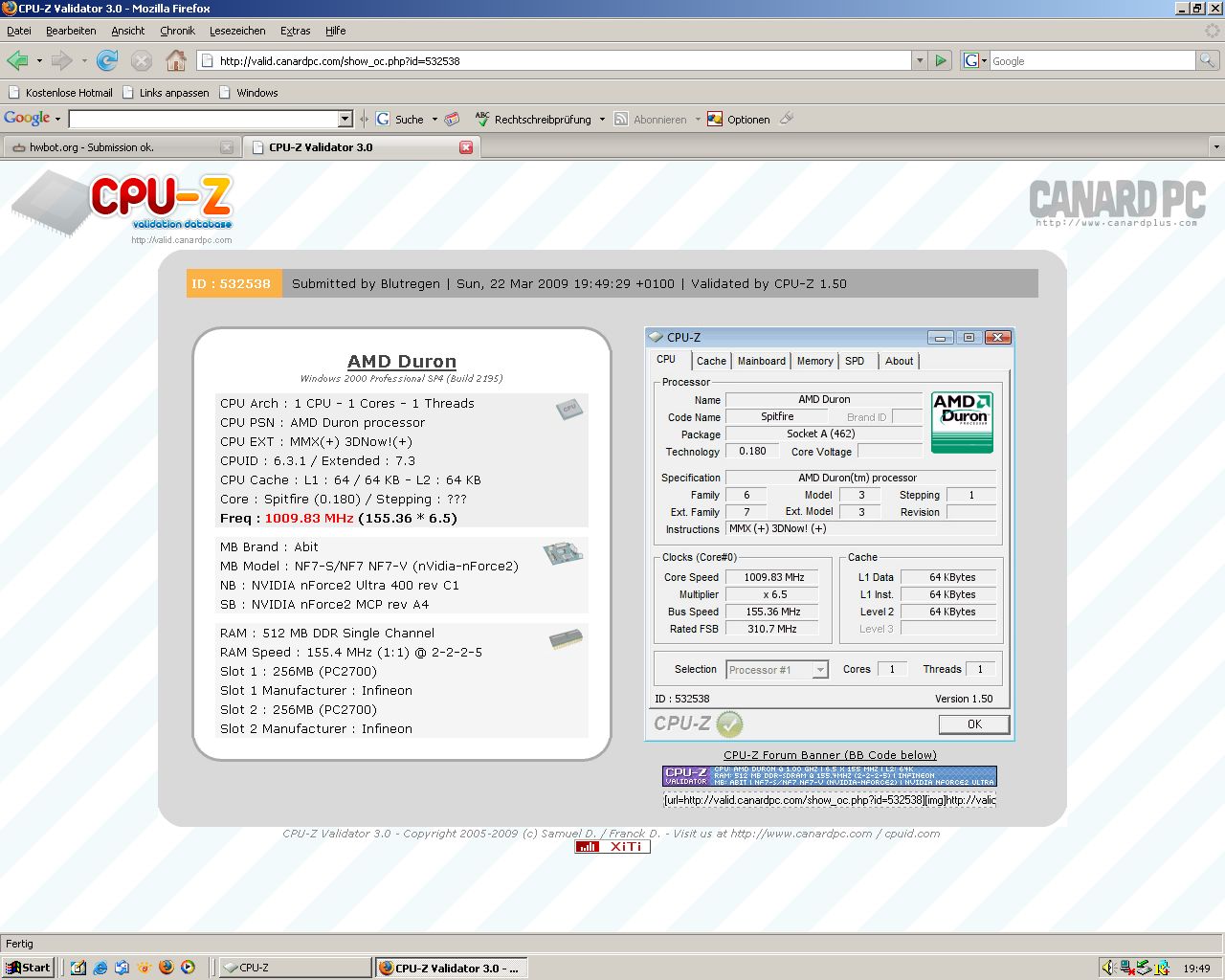The height and width of the screenshot is (980, 1225).
Task: Expand the address bar URL dropdown
Action: (920, 60)
